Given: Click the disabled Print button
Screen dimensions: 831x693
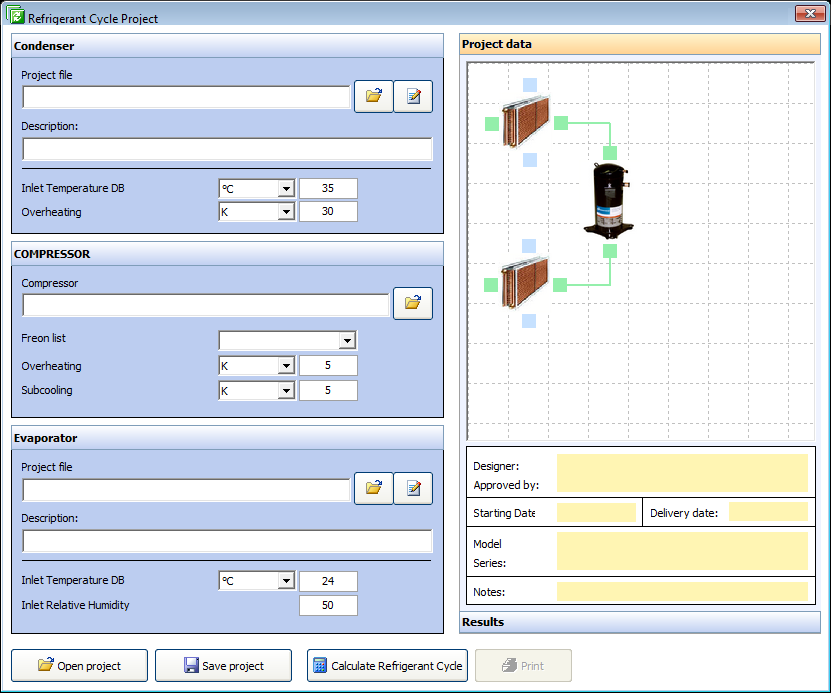Looking at the screenshot, I should click(x=524, y=665).
